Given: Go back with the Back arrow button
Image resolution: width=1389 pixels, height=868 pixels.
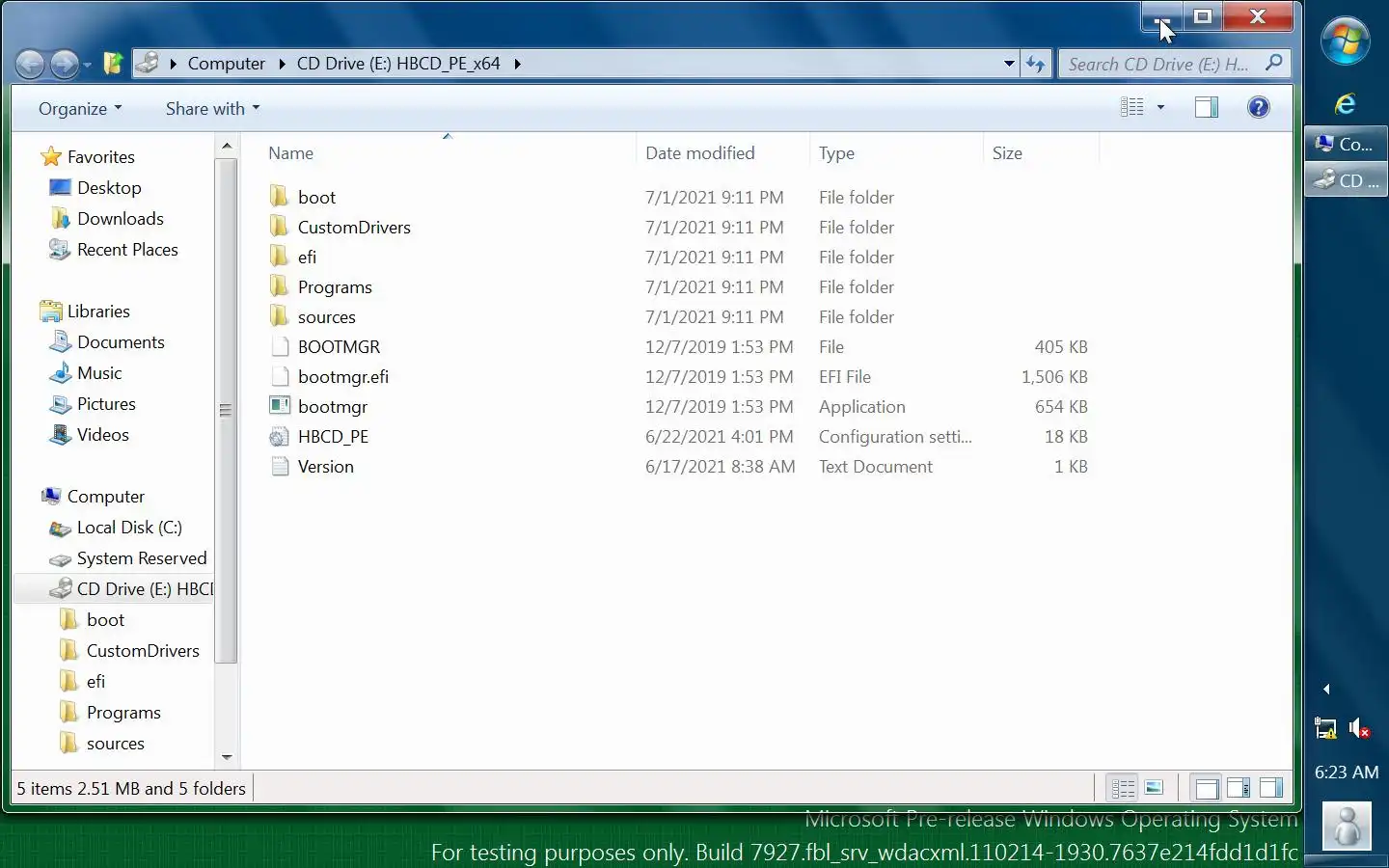Looking at the screenshot, I should [x=30, y=65].
